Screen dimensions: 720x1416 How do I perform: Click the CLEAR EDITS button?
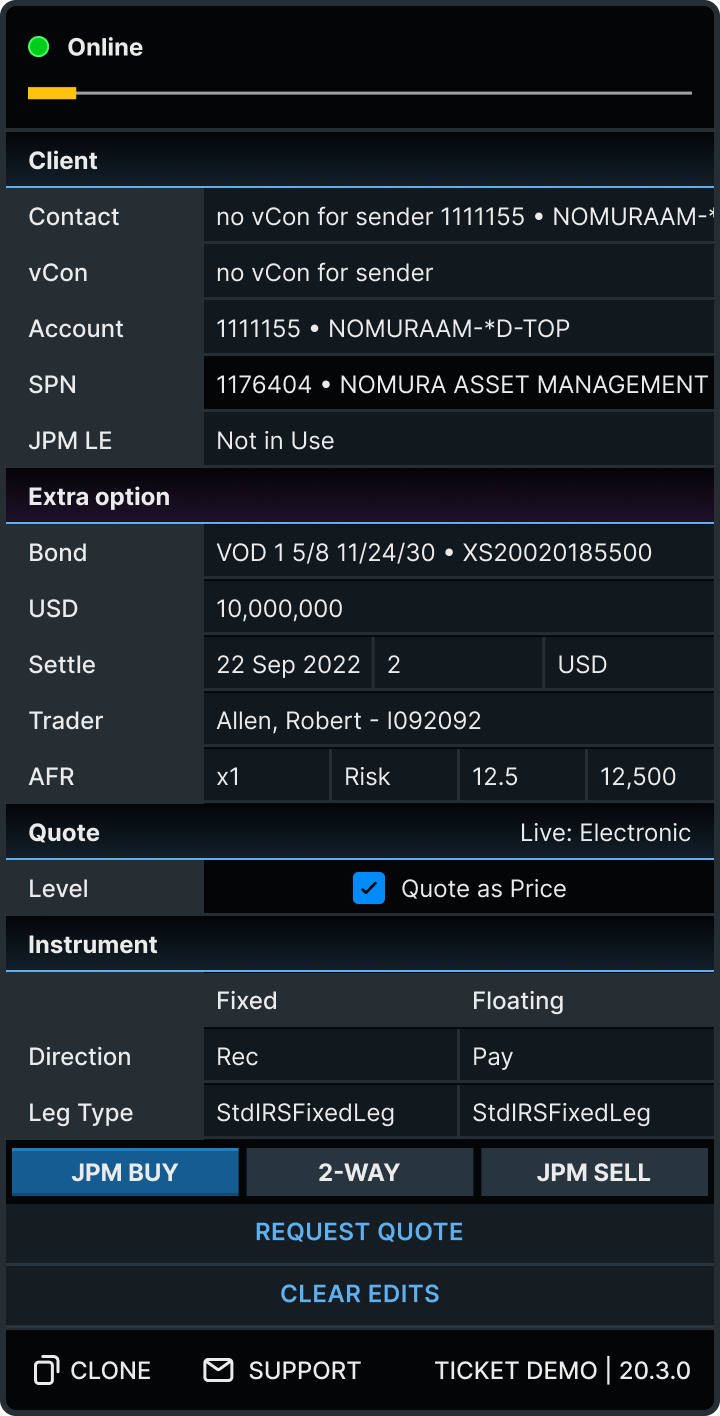pos(360,1294)
